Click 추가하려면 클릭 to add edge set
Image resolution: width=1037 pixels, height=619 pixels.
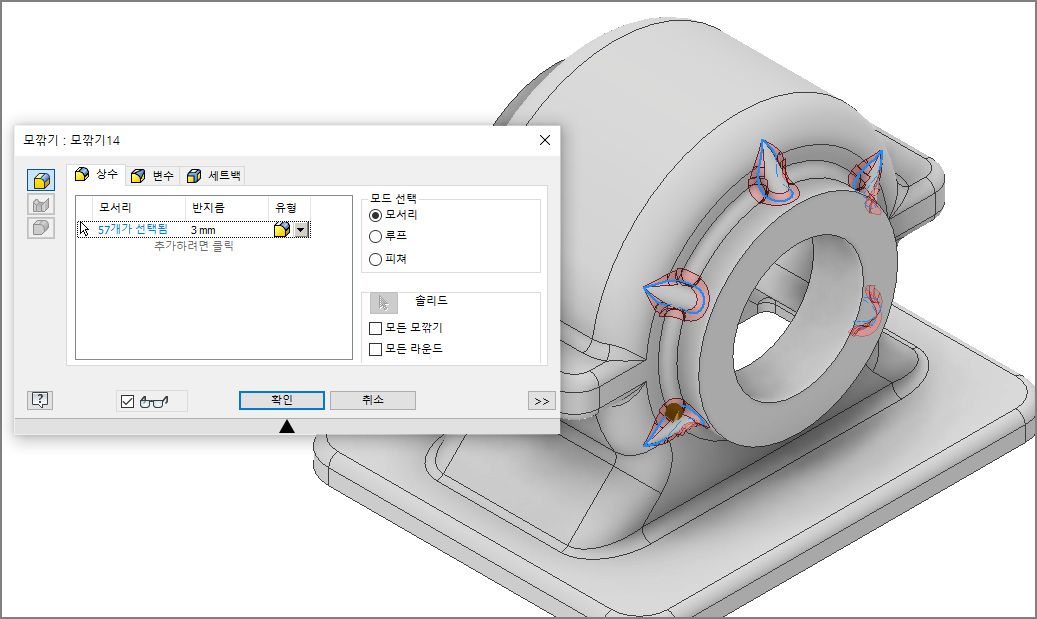coord(194,245)
